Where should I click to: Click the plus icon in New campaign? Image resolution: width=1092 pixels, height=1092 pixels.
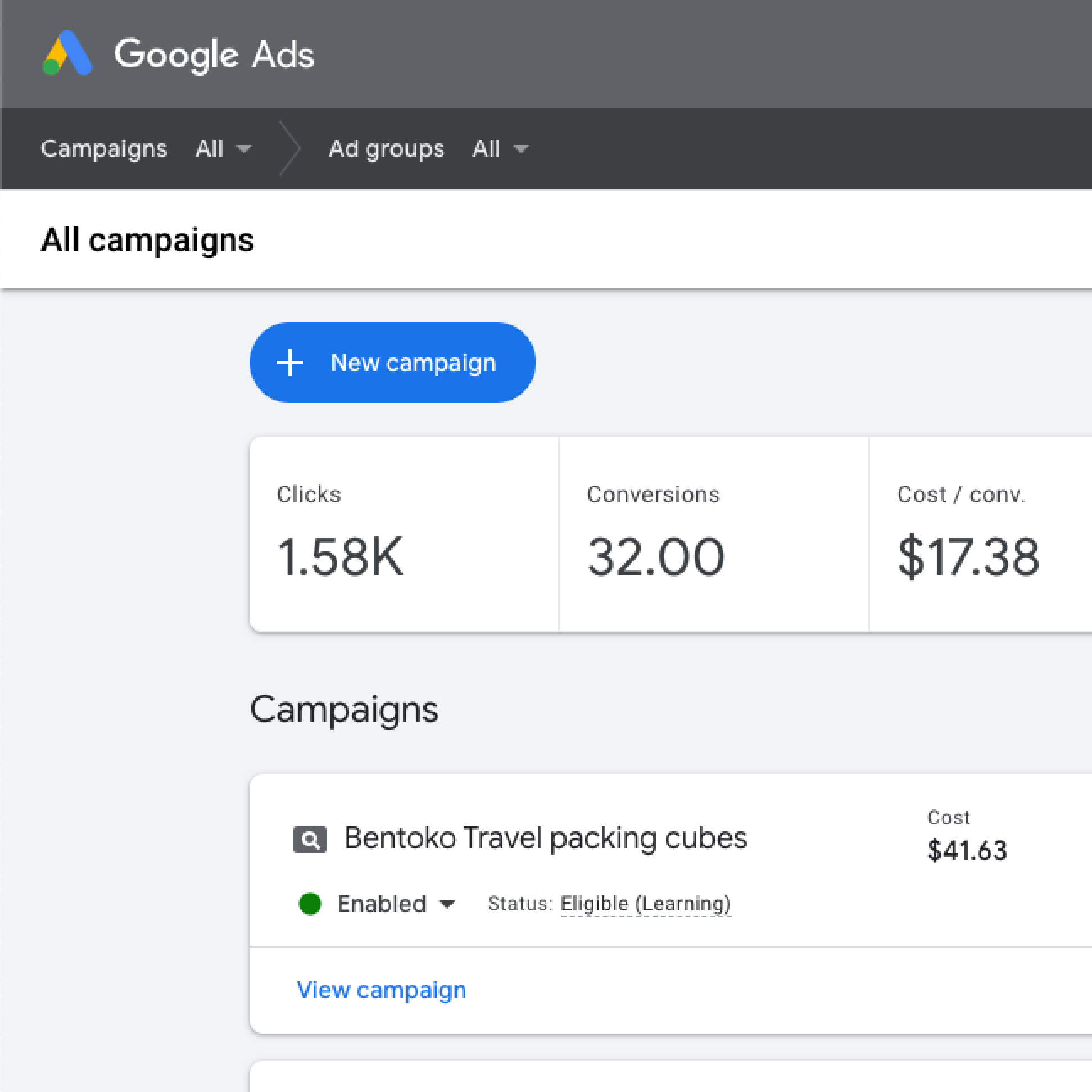pyautogui.click(x=290, y=363)
